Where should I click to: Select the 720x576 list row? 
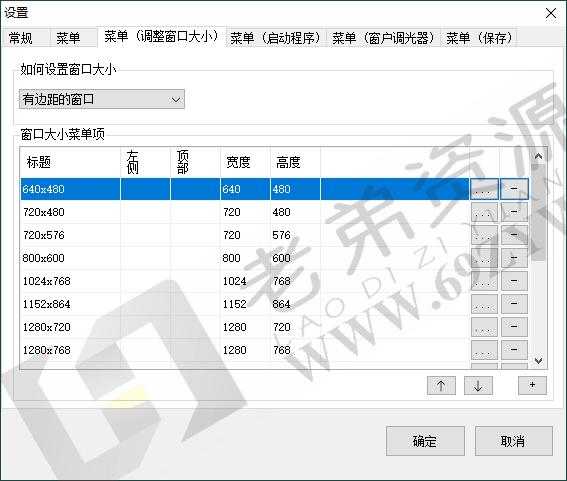244,235
